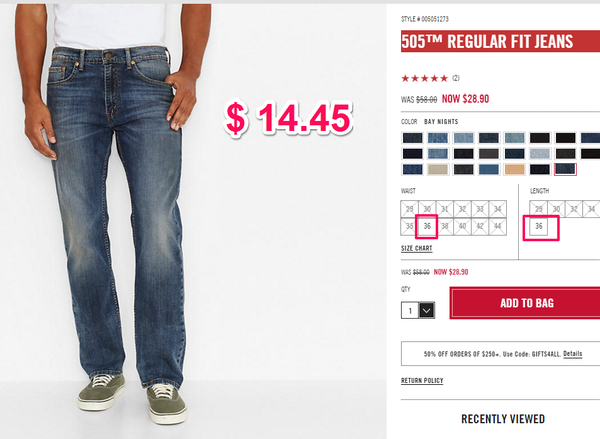
Task: Choose the selected Bay Nights swatch
Action: coord(565,169)
